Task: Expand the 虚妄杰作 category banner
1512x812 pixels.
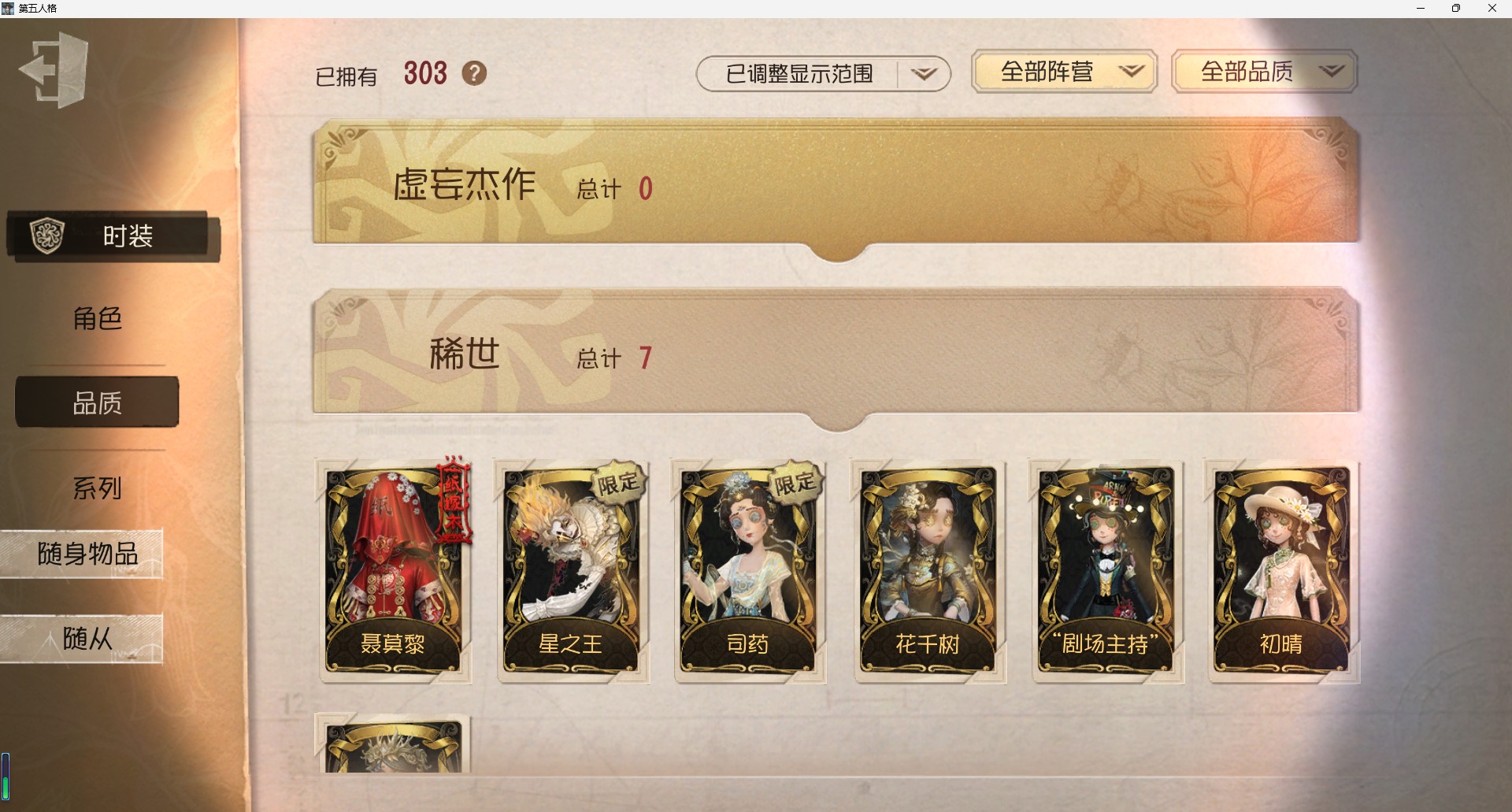Action: 836,184
